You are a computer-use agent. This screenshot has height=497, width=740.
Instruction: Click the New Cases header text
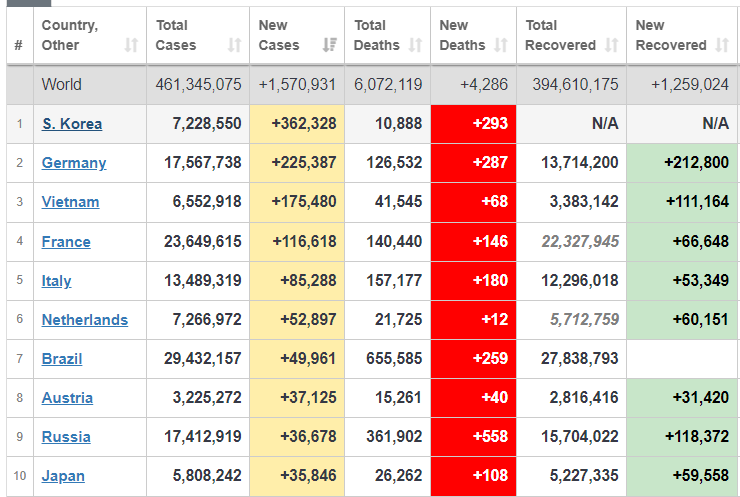(x=278, y=35)
